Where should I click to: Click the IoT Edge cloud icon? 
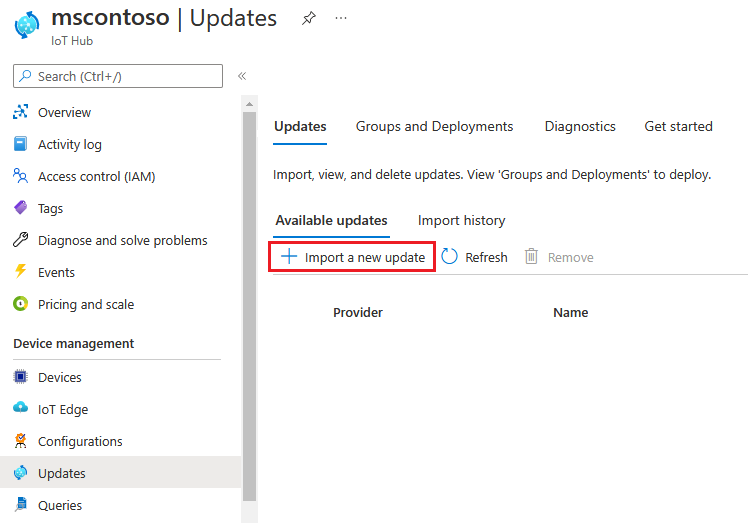[x=20, y=410]
